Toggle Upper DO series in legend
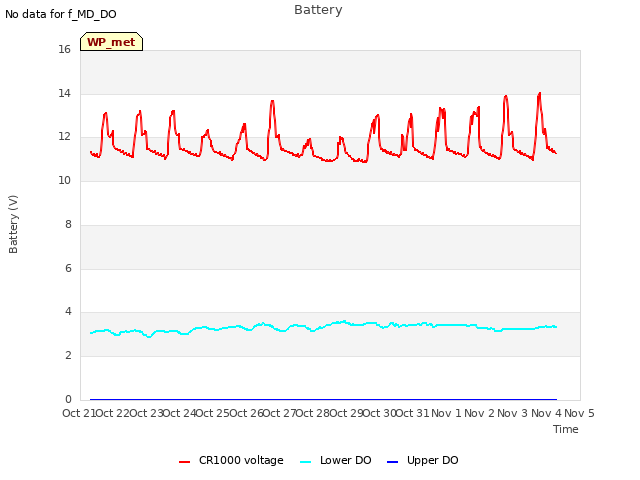 tap(422, 460)
